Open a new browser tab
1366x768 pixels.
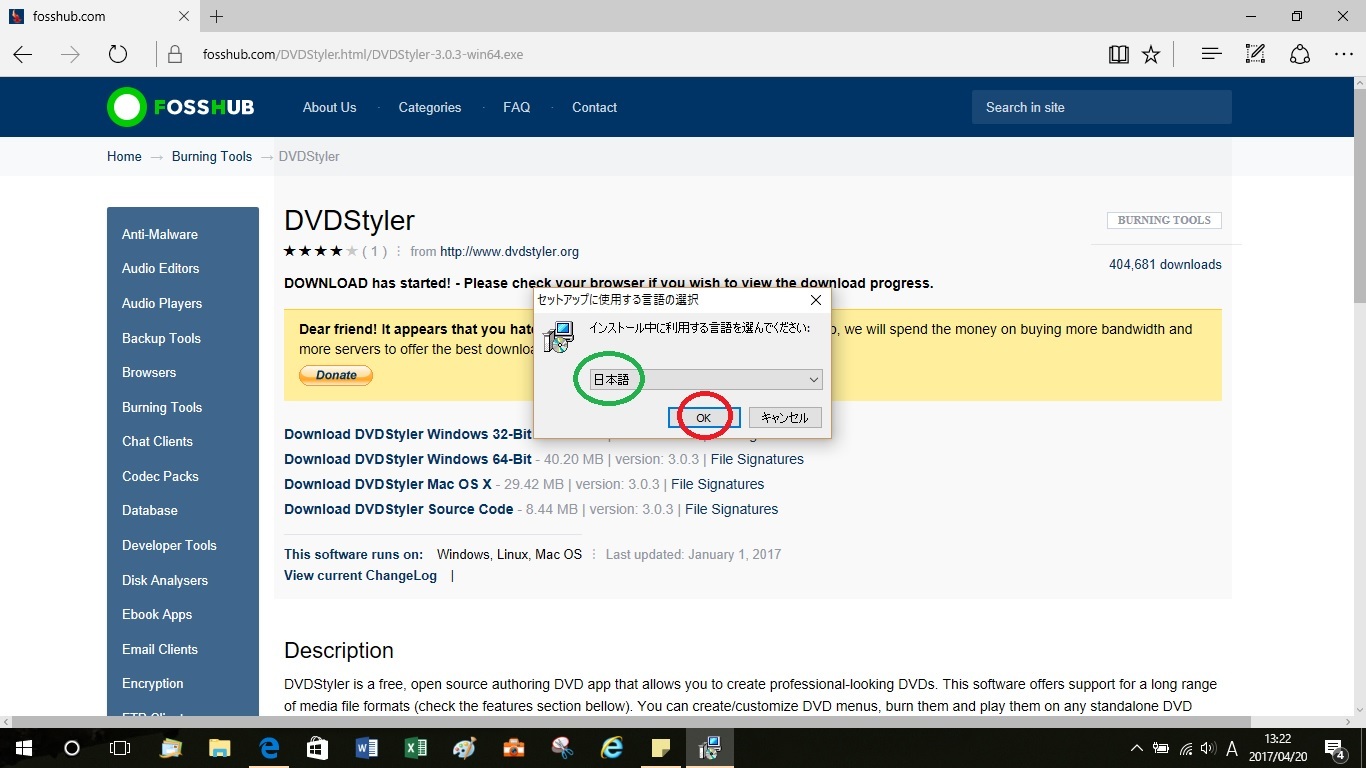[x=217, y=16]
